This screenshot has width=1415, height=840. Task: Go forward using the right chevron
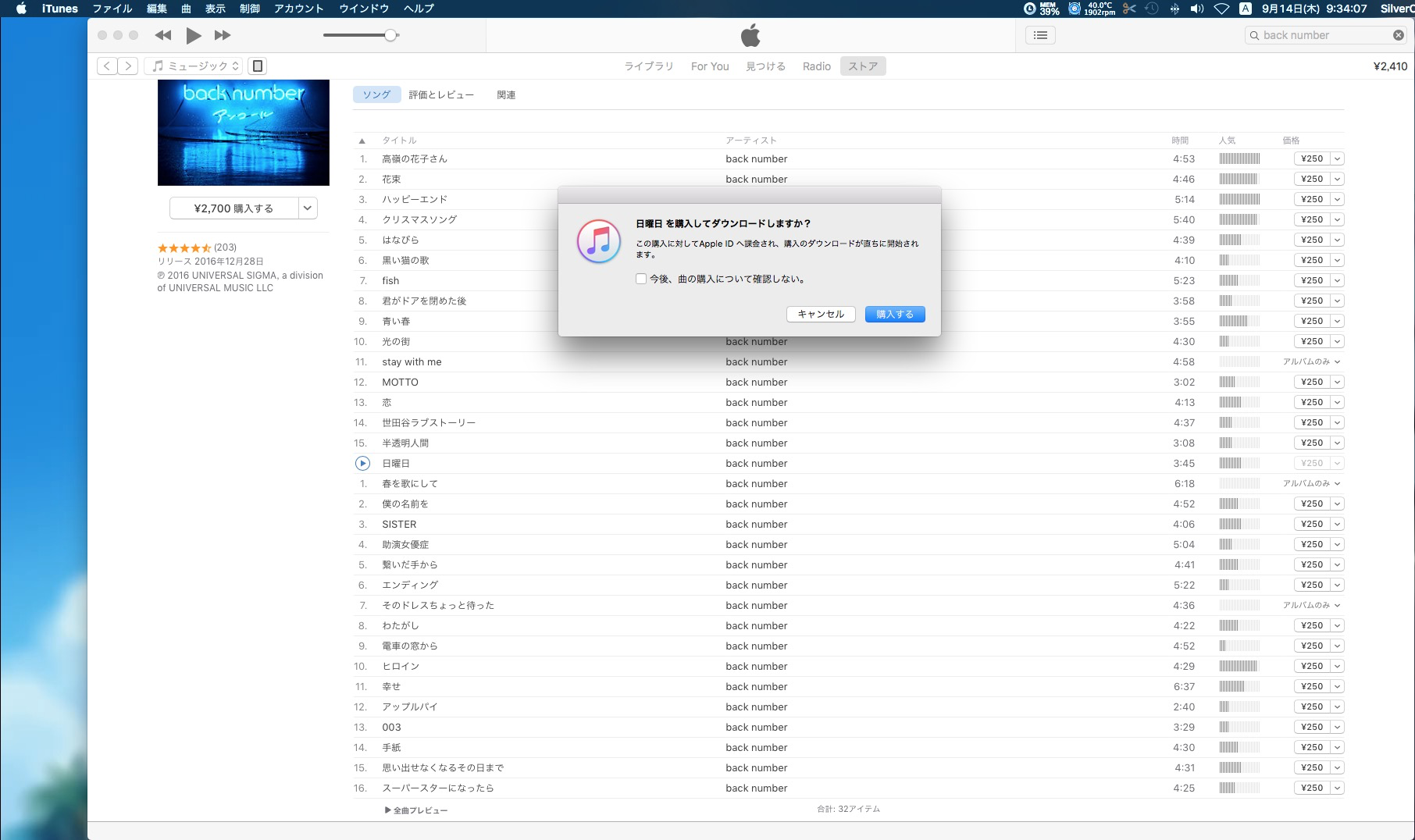pyautogui.click(x=128, y=66)
